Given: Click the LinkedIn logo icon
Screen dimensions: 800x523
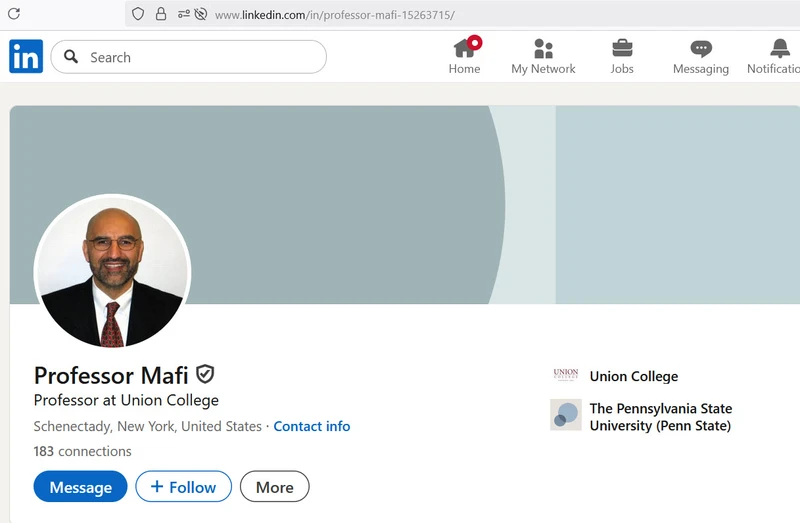Looking at the screenshot, I should 26,57.
